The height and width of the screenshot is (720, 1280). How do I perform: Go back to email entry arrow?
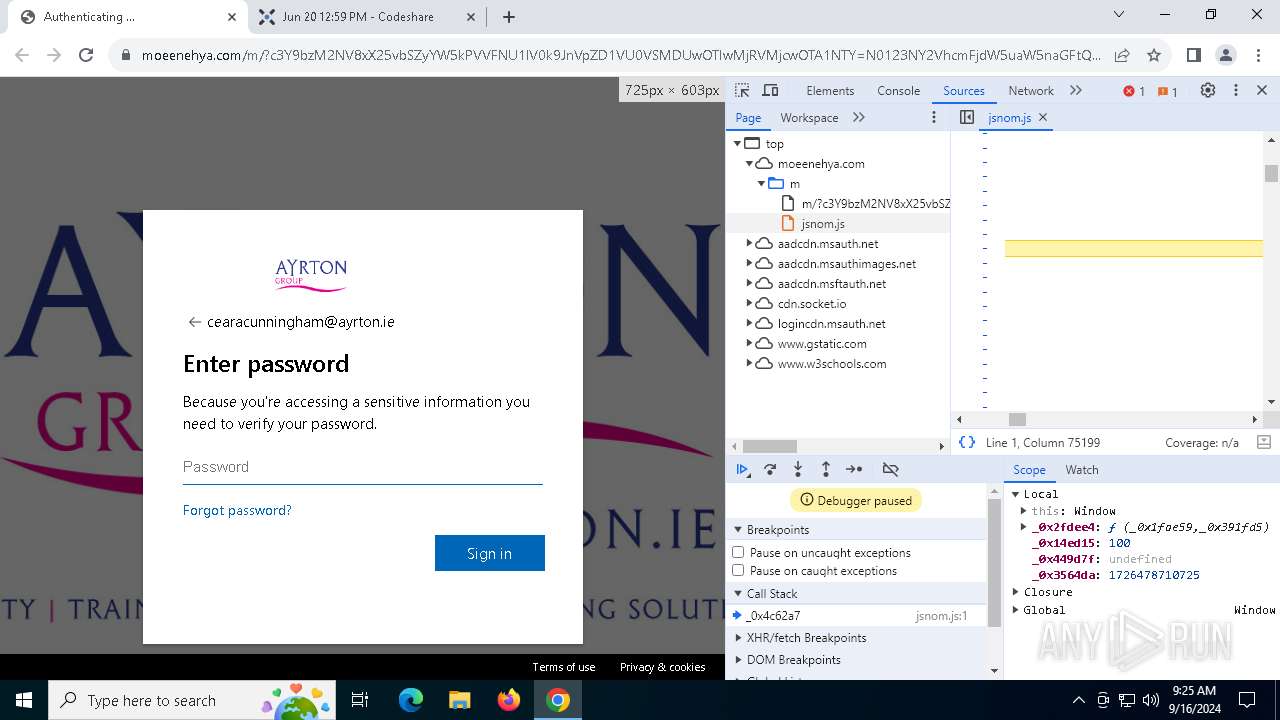[x=195, y=322]
